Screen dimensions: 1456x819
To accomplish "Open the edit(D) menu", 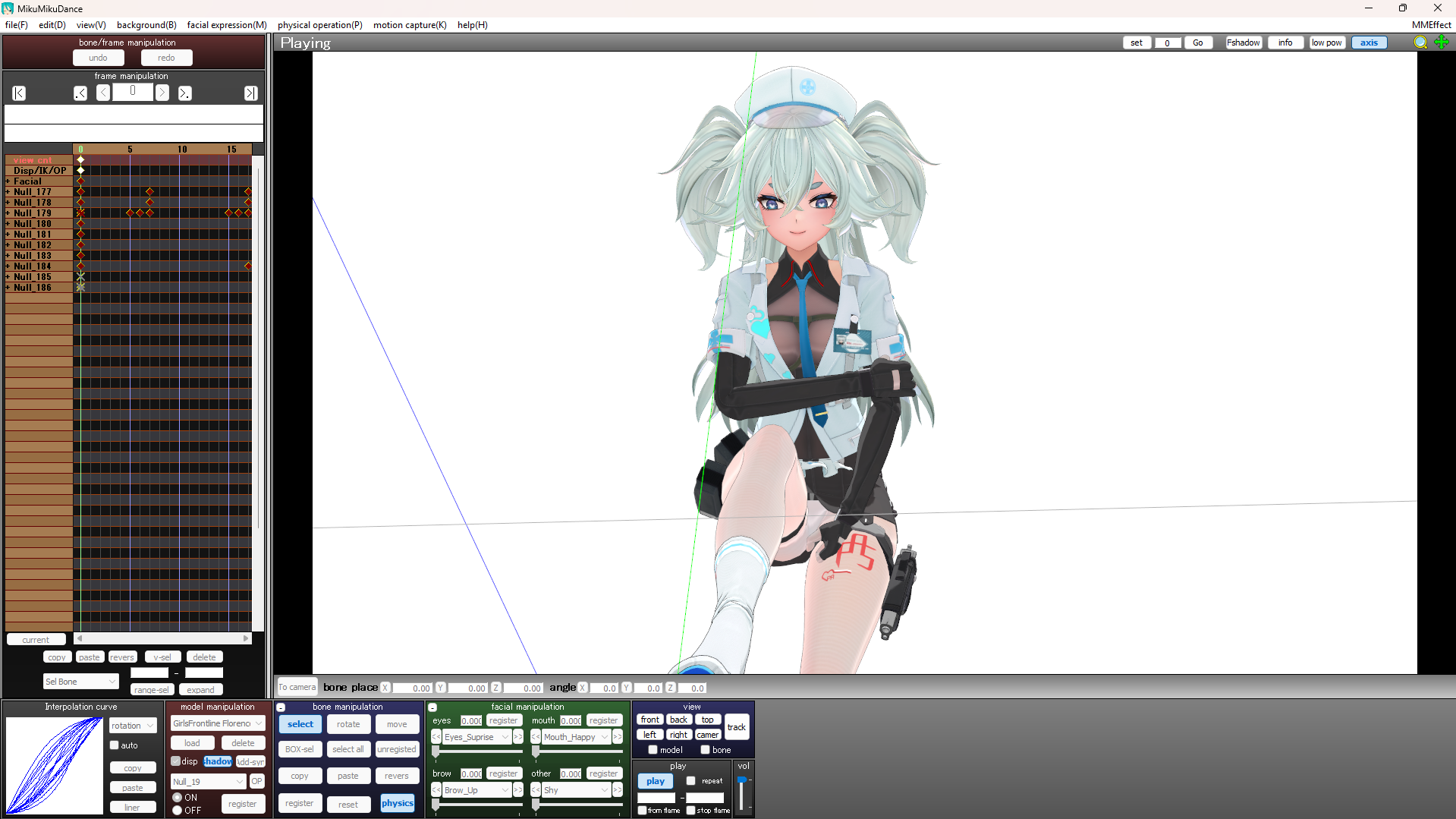I will (x=52, y=25).
